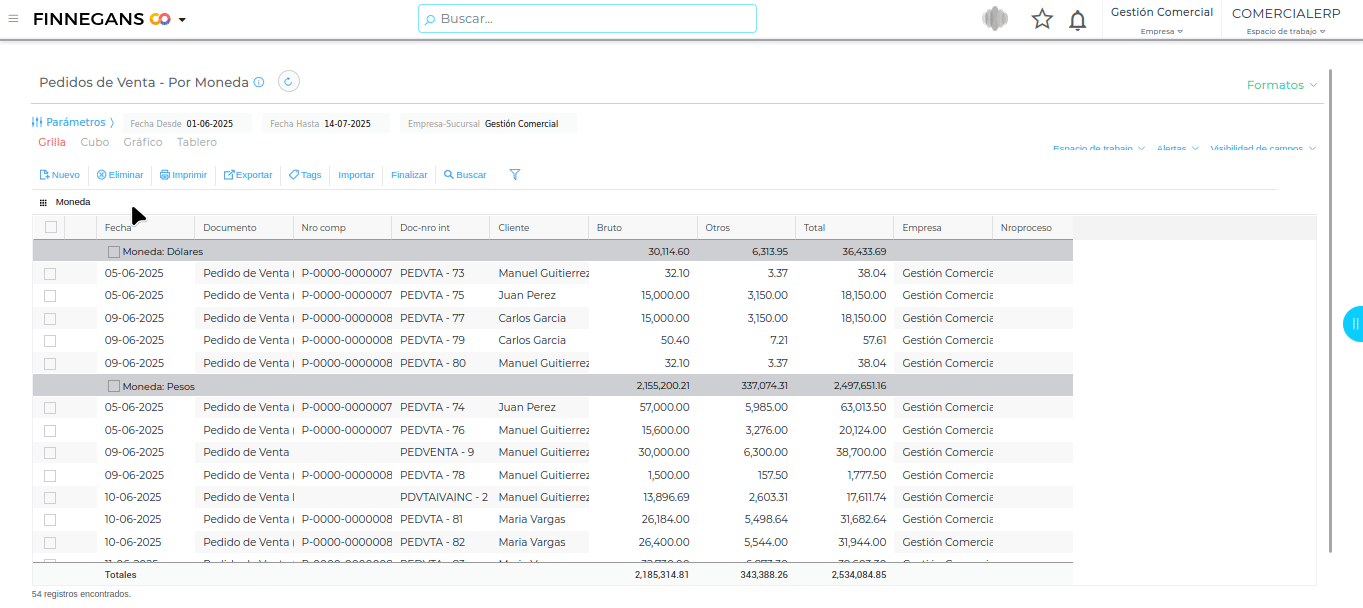Click the info icon beside report title

[259, 83]
